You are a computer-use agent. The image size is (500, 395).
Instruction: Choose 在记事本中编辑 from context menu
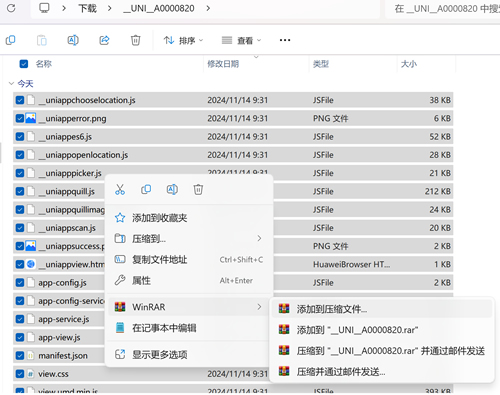(x=189, y=328)
